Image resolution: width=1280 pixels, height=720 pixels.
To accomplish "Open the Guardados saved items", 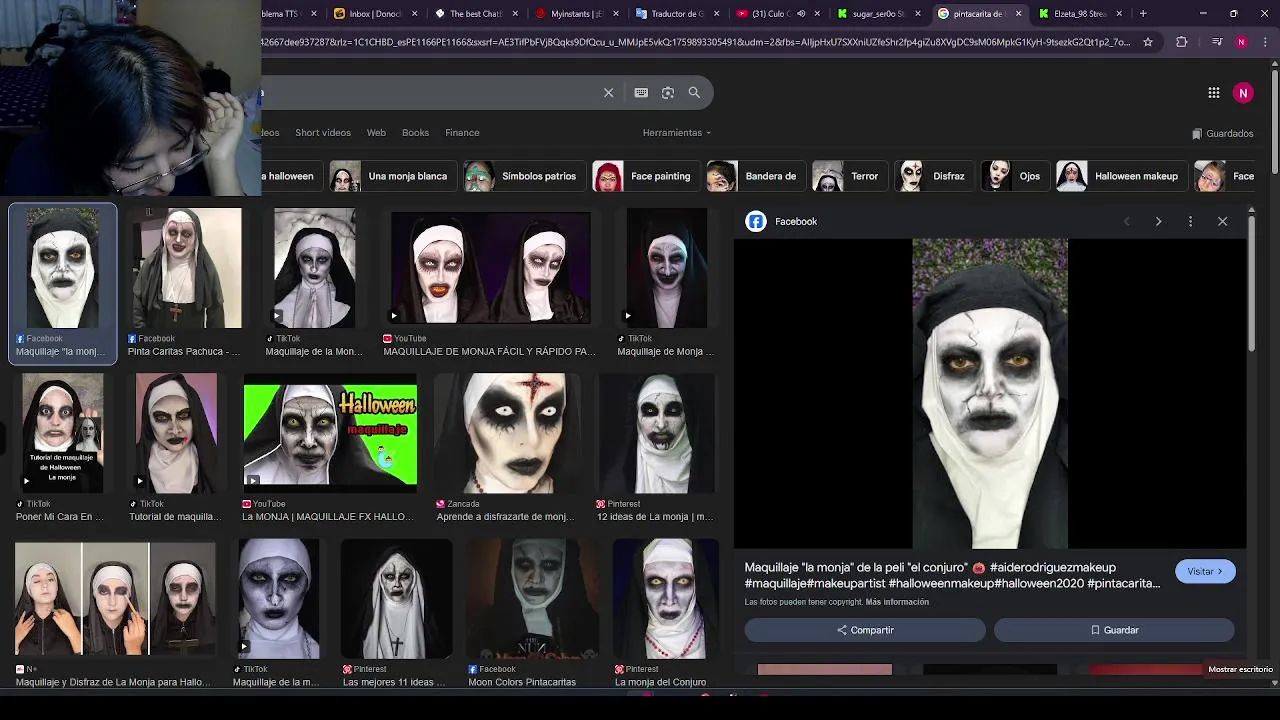I will tap(1223, 133).
